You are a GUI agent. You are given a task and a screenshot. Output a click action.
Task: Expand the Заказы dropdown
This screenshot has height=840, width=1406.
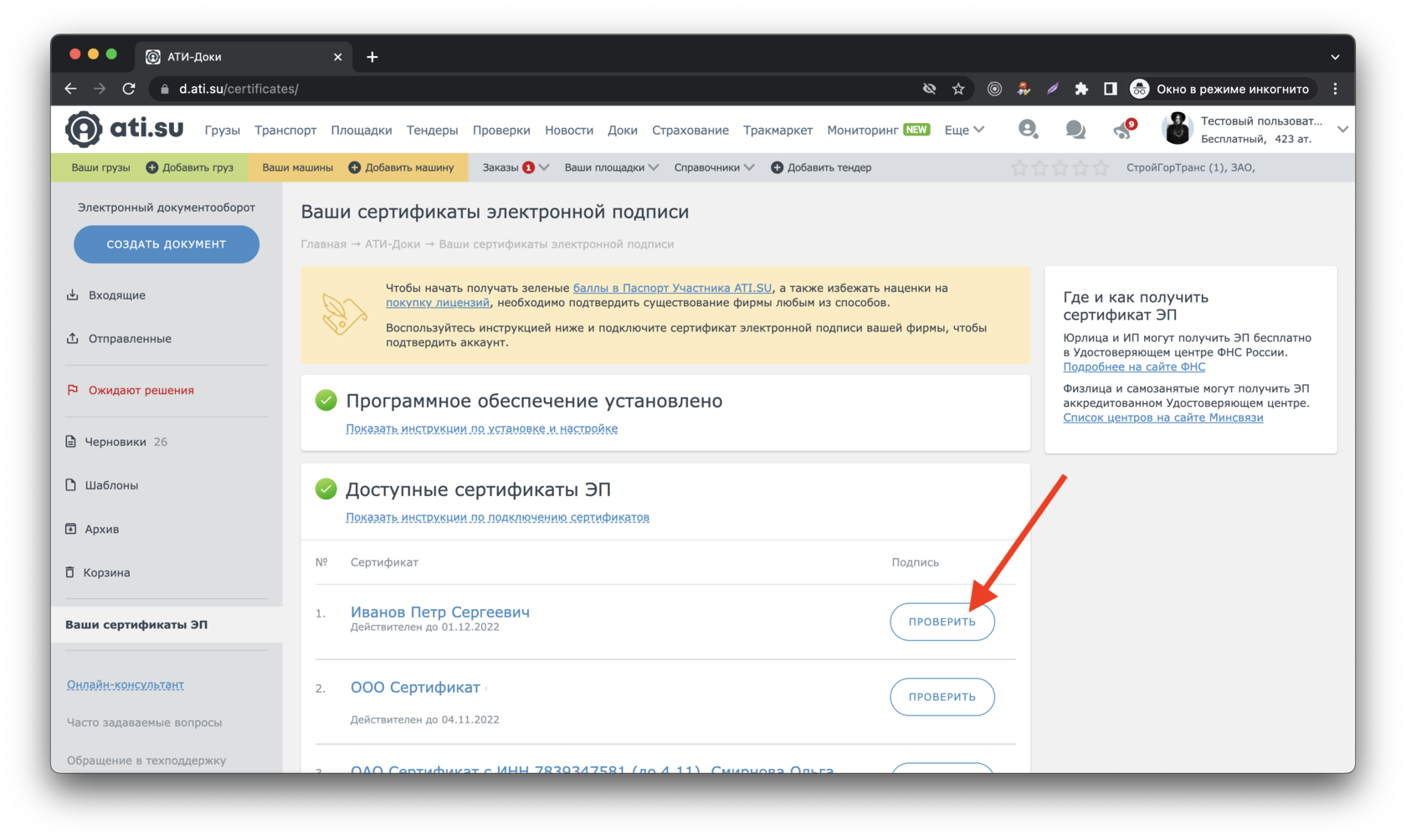[515, 167]
